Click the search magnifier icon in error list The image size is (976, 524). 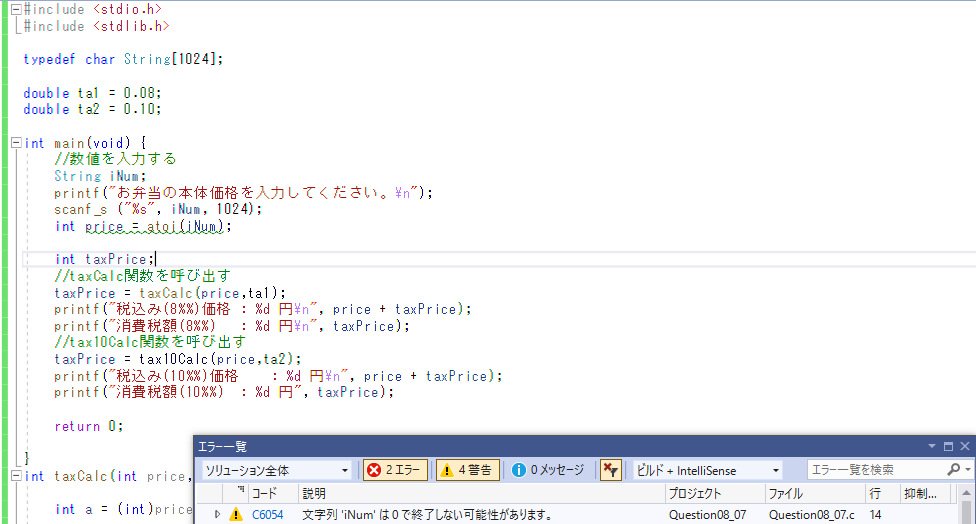(954, 470)
